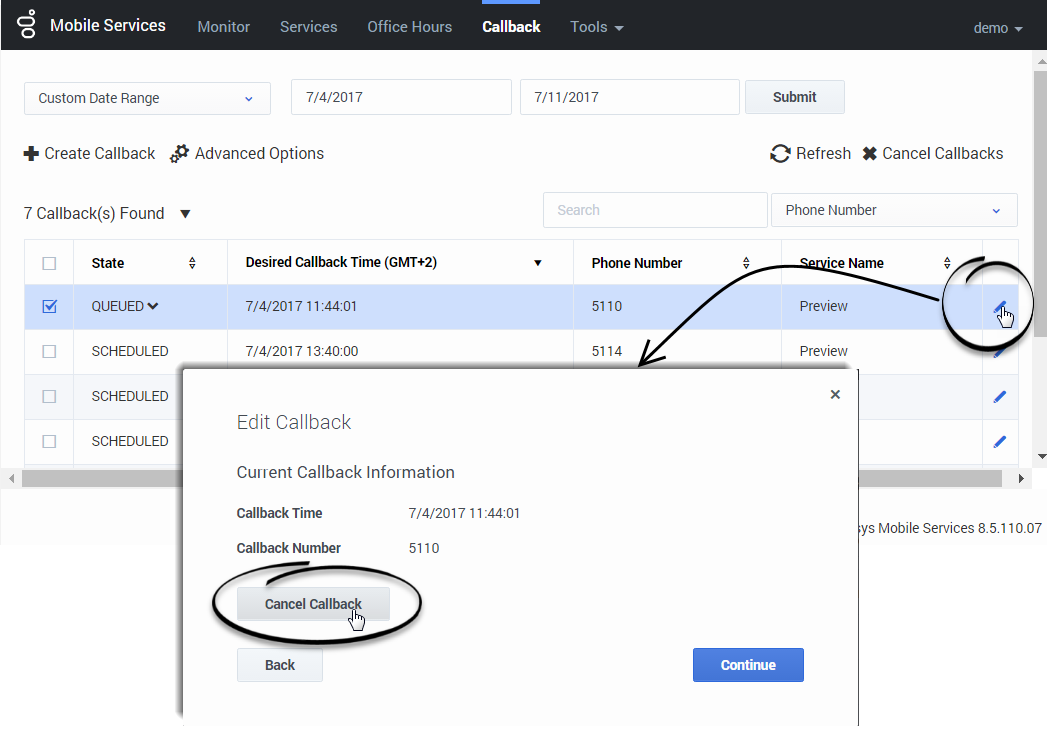Click the blue Continue button
Screen dimensions: 1047x732
point(748,665)
